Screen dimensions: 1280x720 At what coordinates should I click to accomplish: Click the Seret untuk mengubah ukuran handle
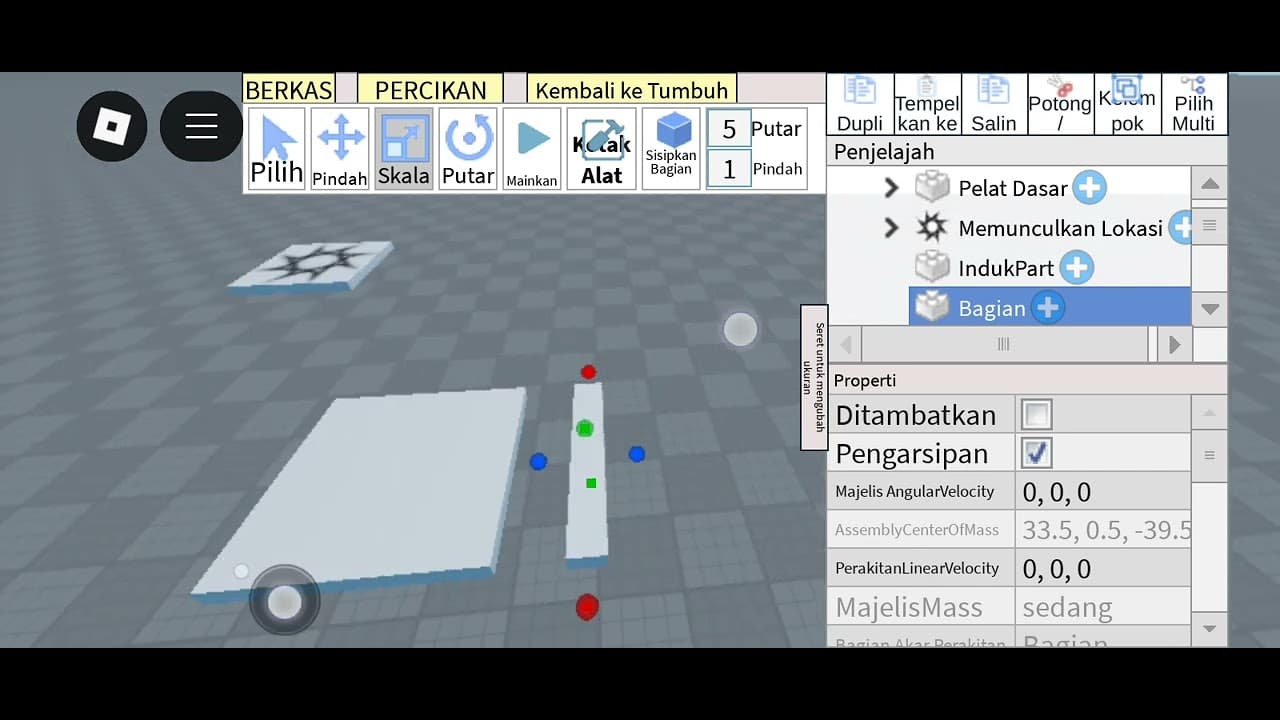click(814, 377)
